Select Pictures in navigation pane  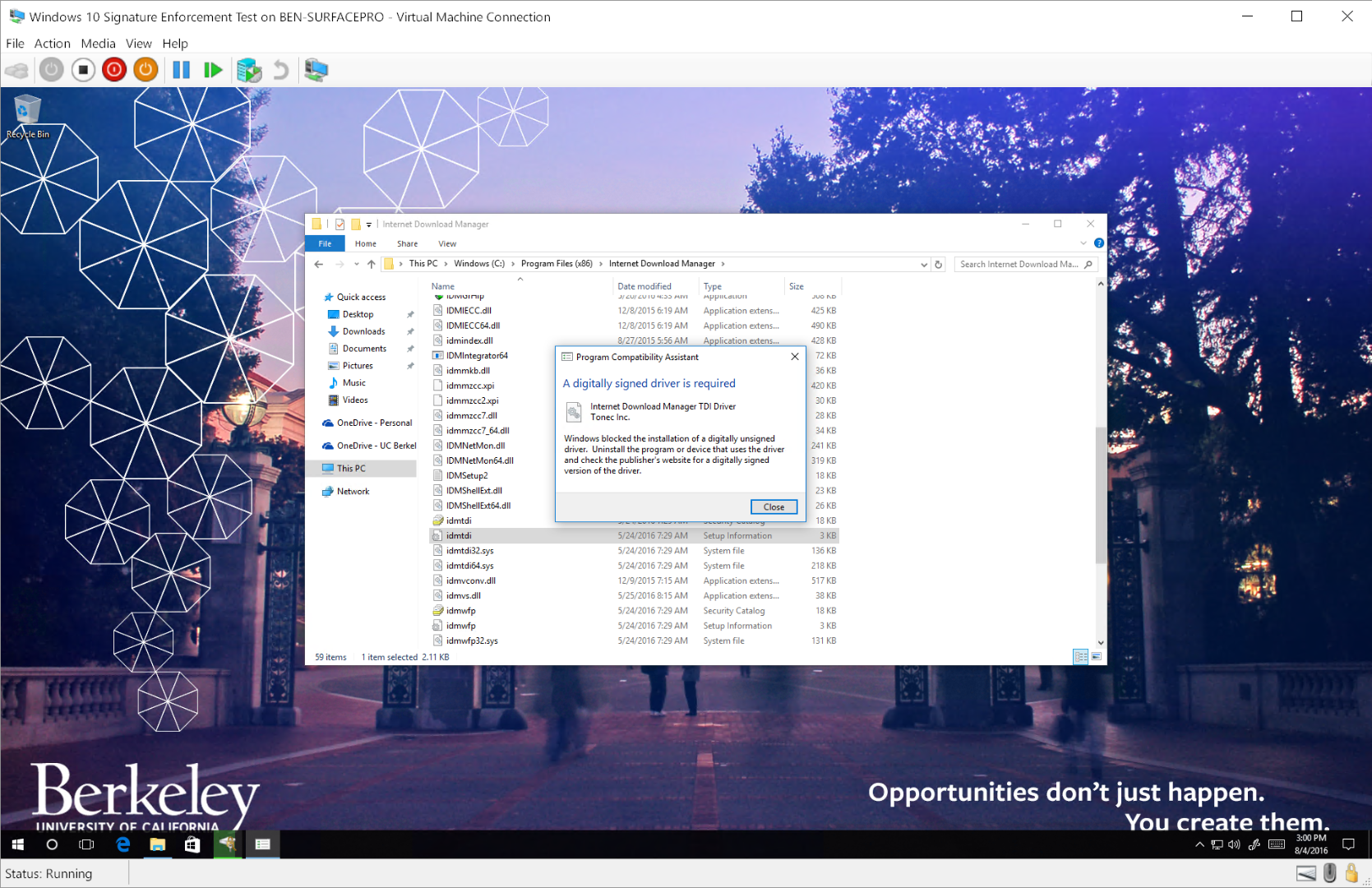358,366
